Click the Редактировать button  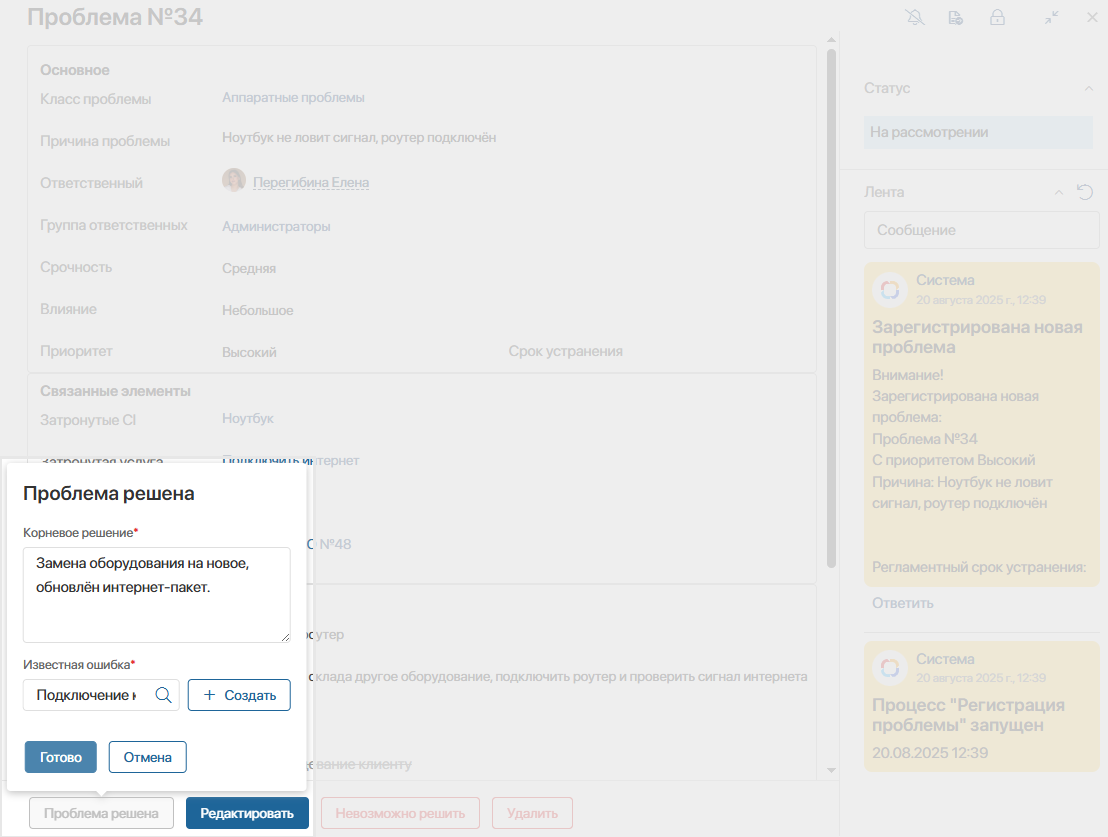coord(247,813)
